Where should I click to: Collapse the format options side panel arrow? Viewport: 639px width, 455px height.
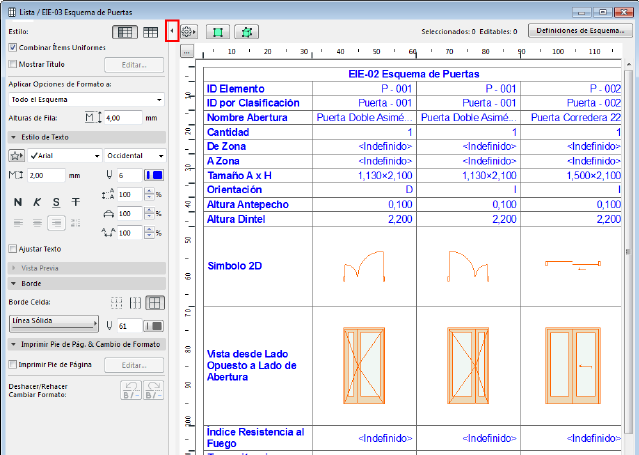pyautogui.click(x=171, y=32)
